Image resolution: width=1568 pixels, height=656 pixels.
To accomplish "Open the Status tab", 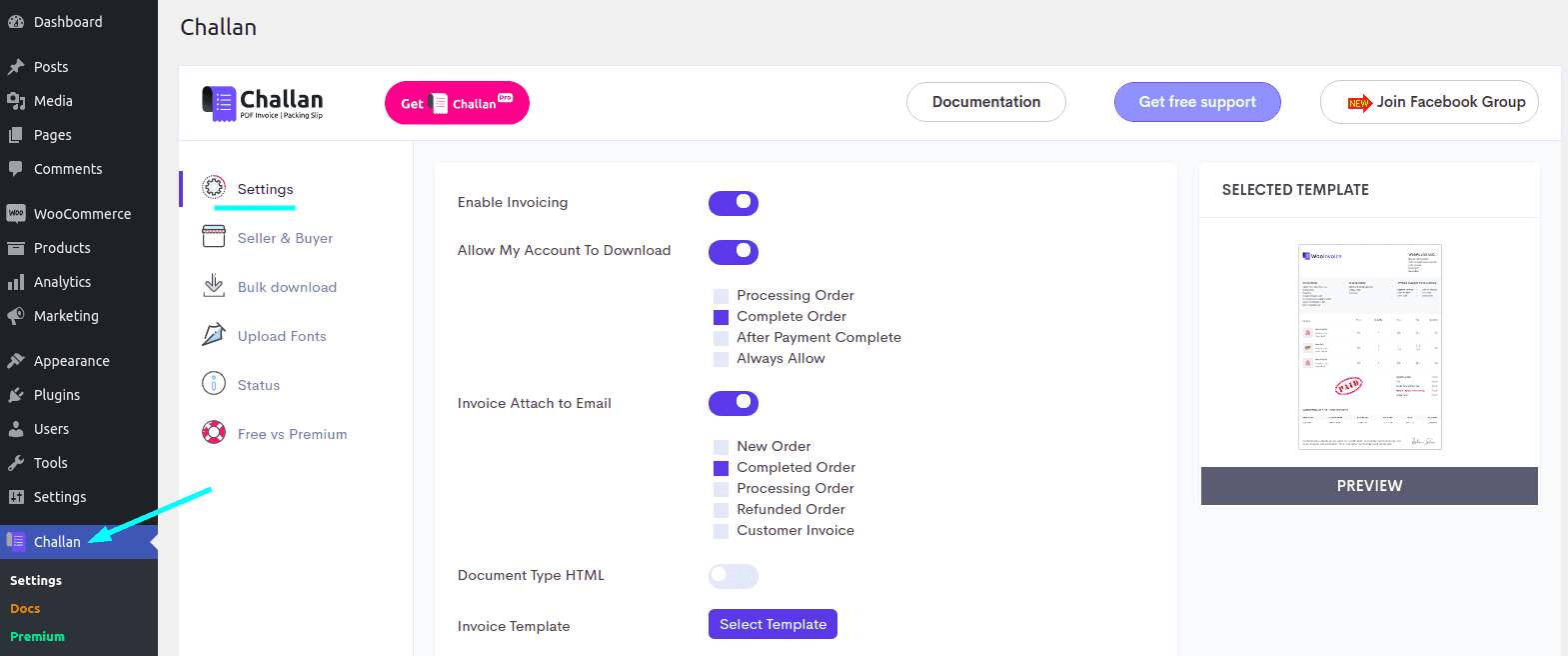I will coord(259,385).
